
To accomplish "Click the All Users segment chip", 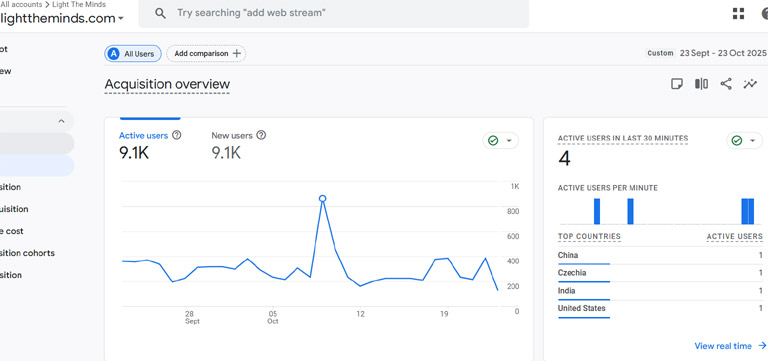I will pyautogui.click(x=133, y=54).
